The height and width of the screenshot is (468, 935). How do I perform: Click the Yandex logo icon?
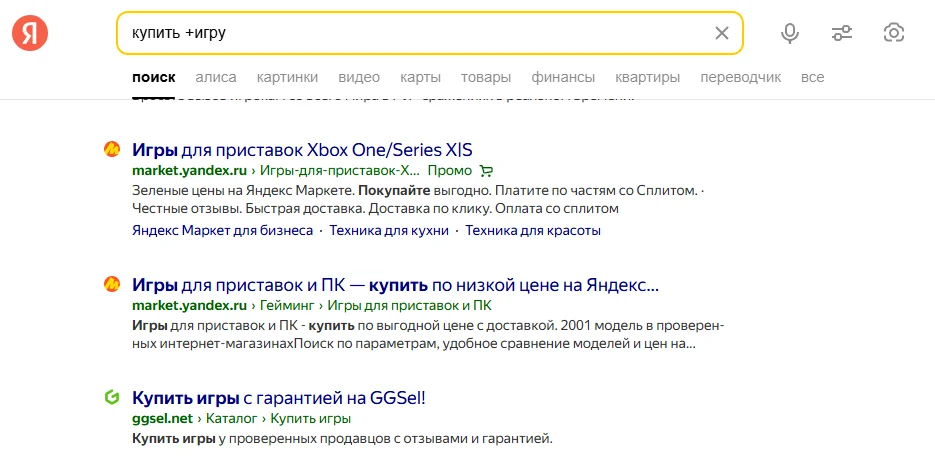30,33
